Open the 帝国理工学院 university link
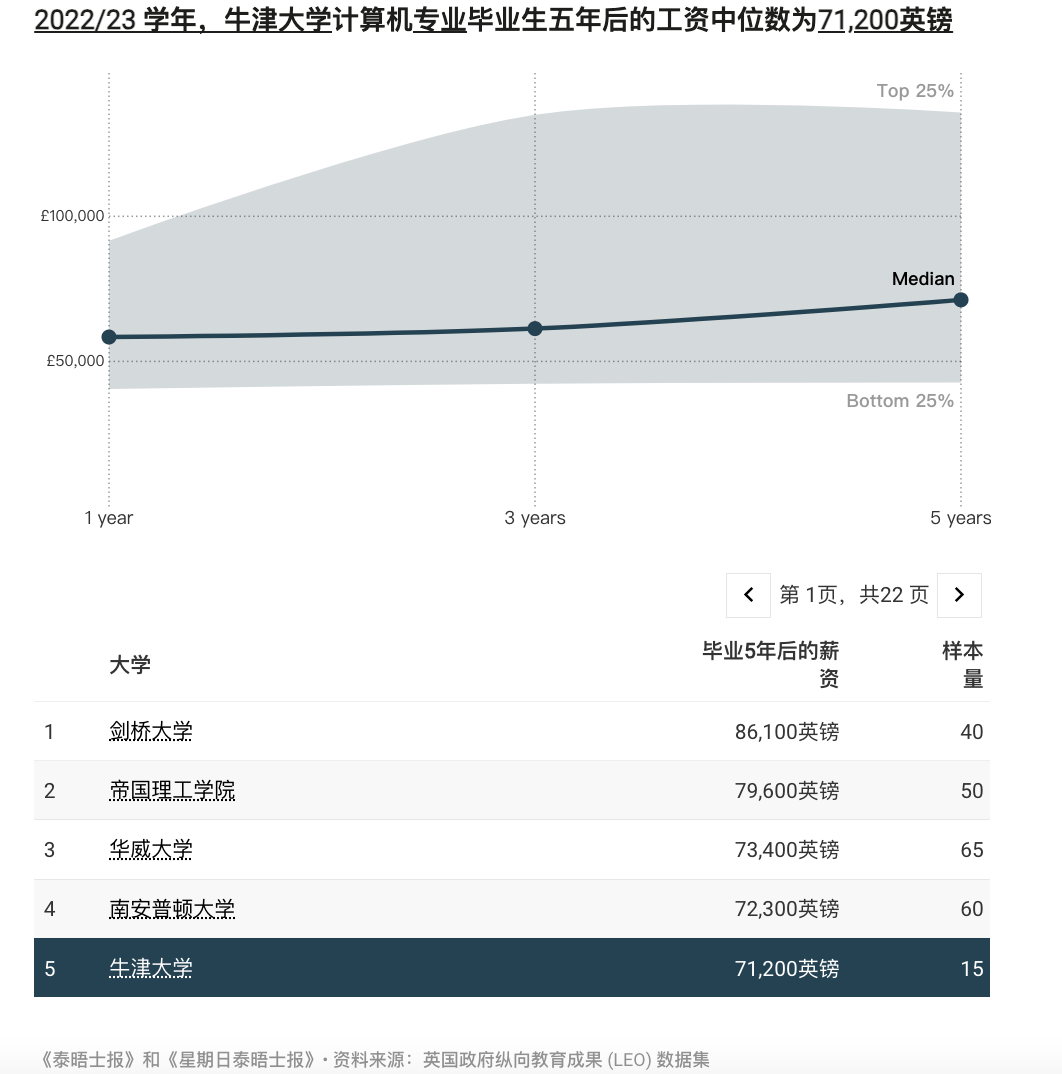This screenshot has width=1062, height=1074. coord(172,790)
